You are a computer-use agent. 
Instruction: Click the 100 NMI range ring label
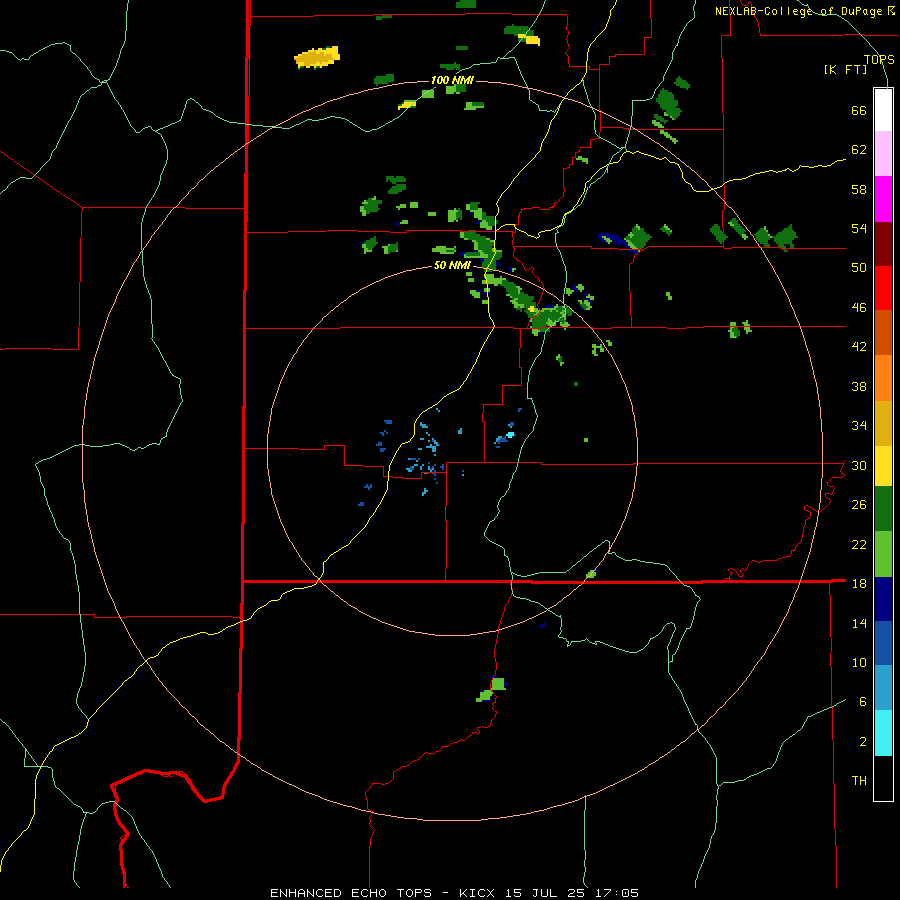452,80
